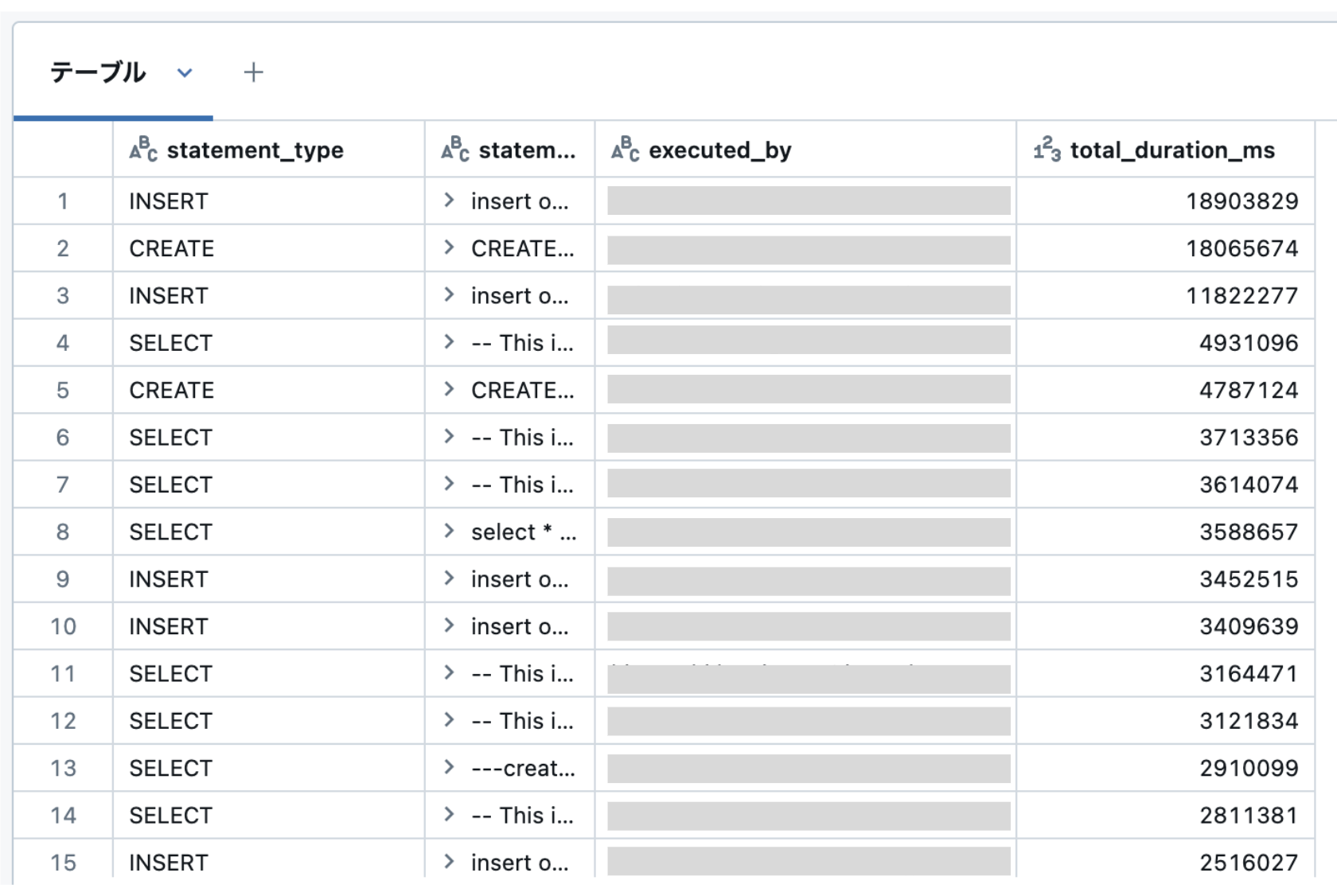Sort by the total_duration_ms column header
Image resolution: width=1337 pixels, height=896 pixels.
(1172, 150)
